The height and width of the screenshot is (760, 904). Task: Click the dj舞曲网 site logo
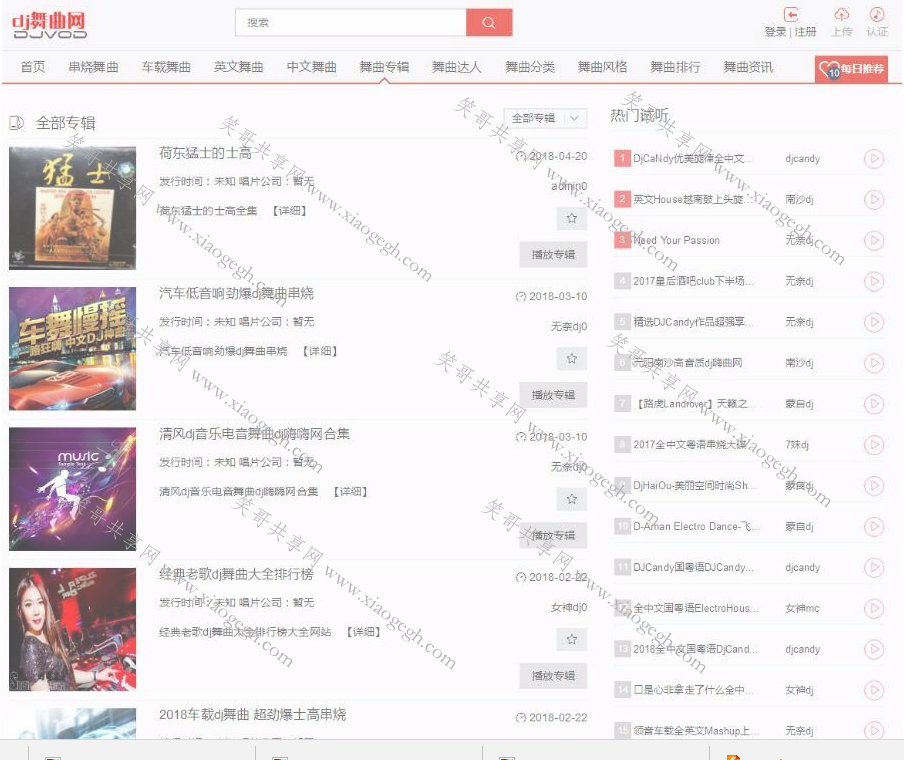(49, 24)
